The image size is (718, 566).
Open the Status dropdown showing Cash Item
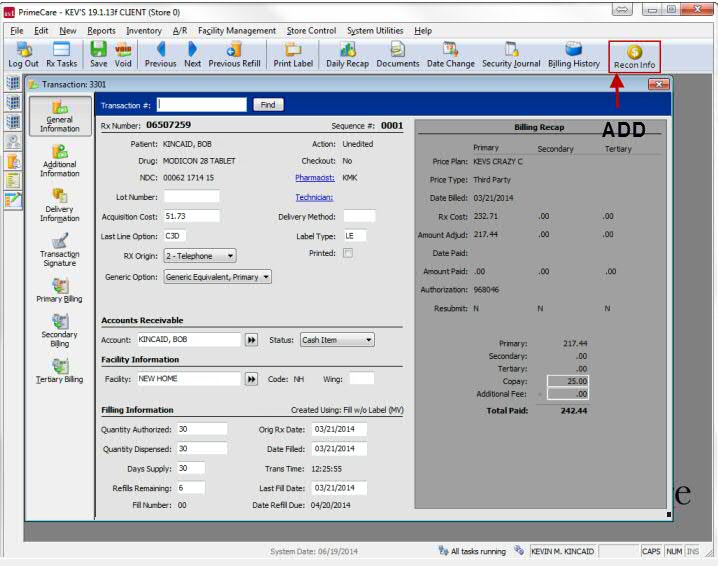click(337, 340)
